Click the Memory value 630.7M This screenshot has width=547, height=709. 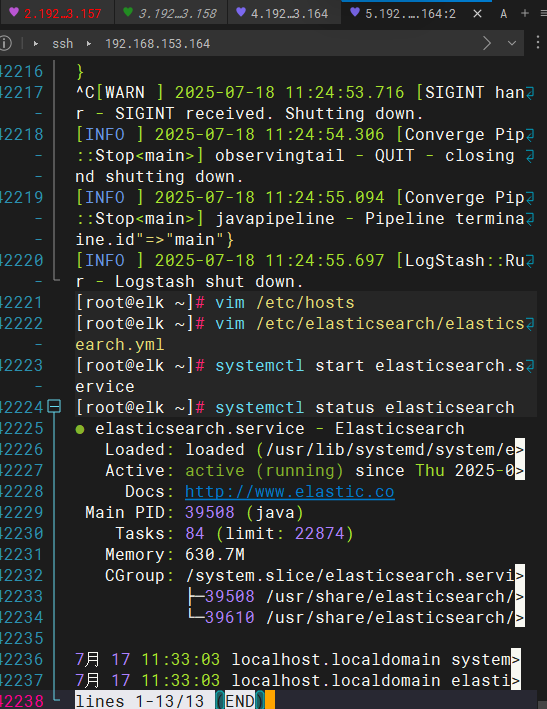click(215, 554)
